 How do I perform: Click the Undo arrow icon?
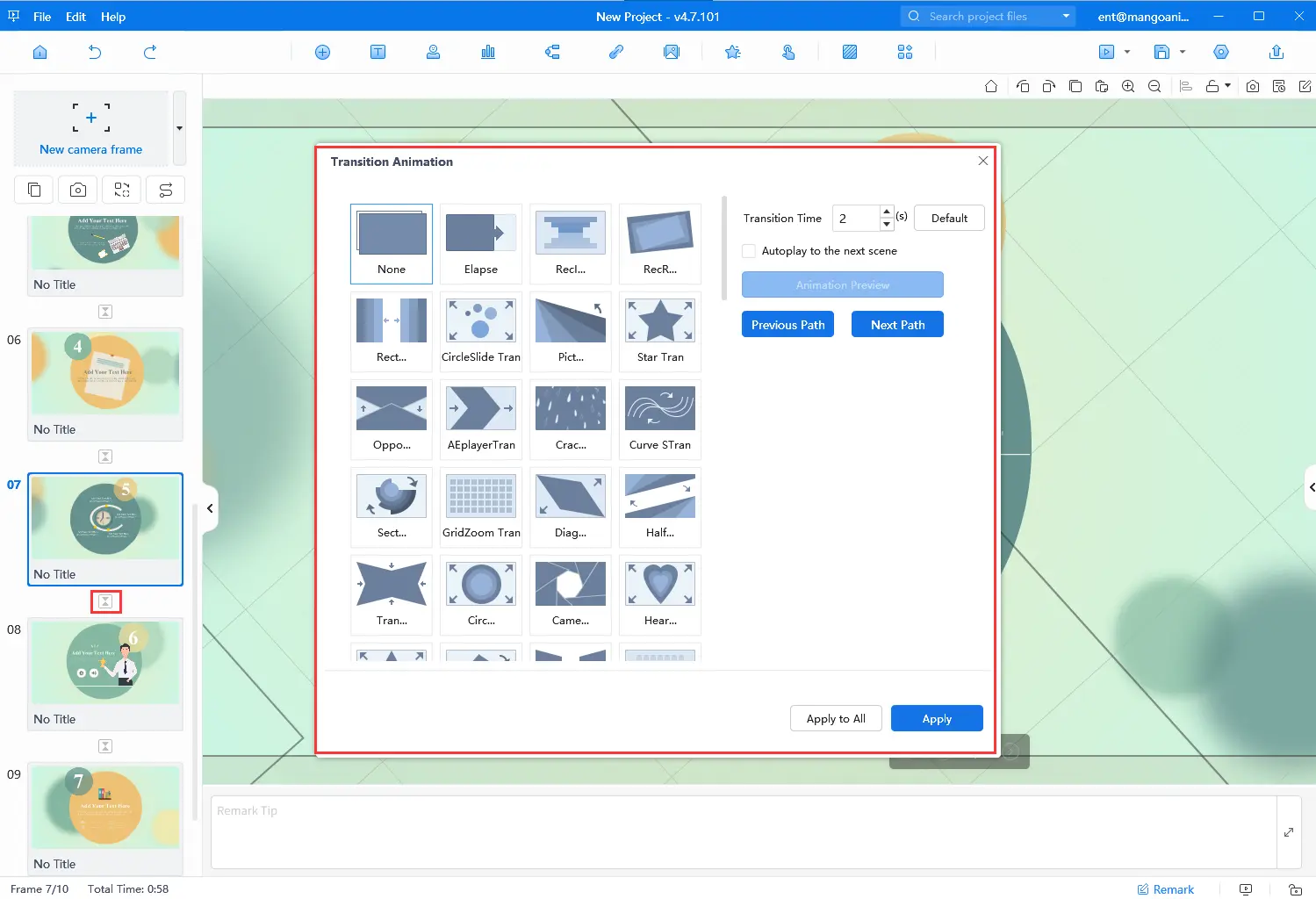(x=95, y=53)
